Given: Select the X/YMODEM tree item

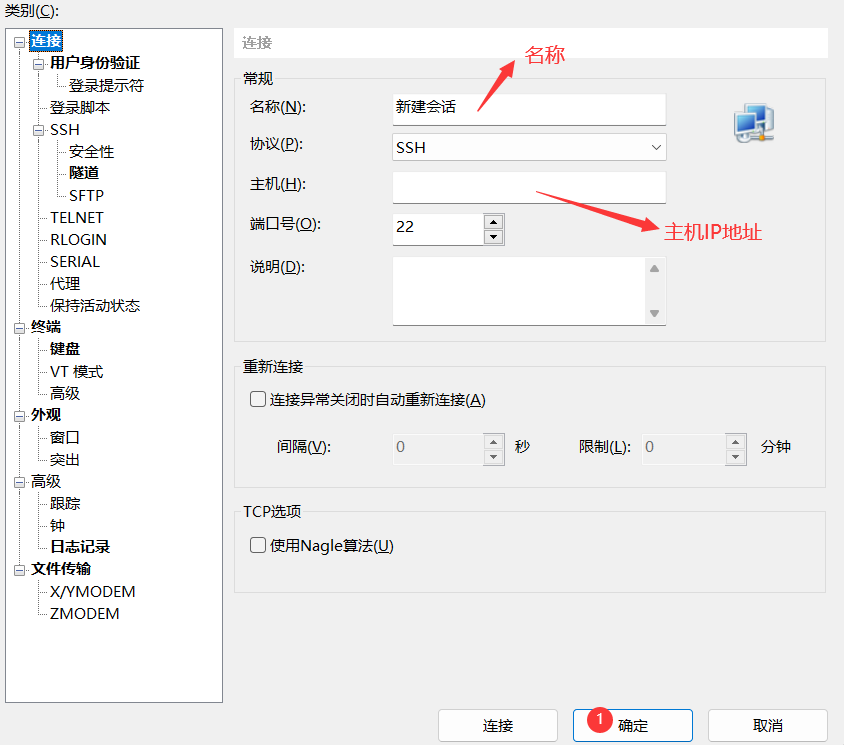Looking at the screenshot, I should click(93, 592).
